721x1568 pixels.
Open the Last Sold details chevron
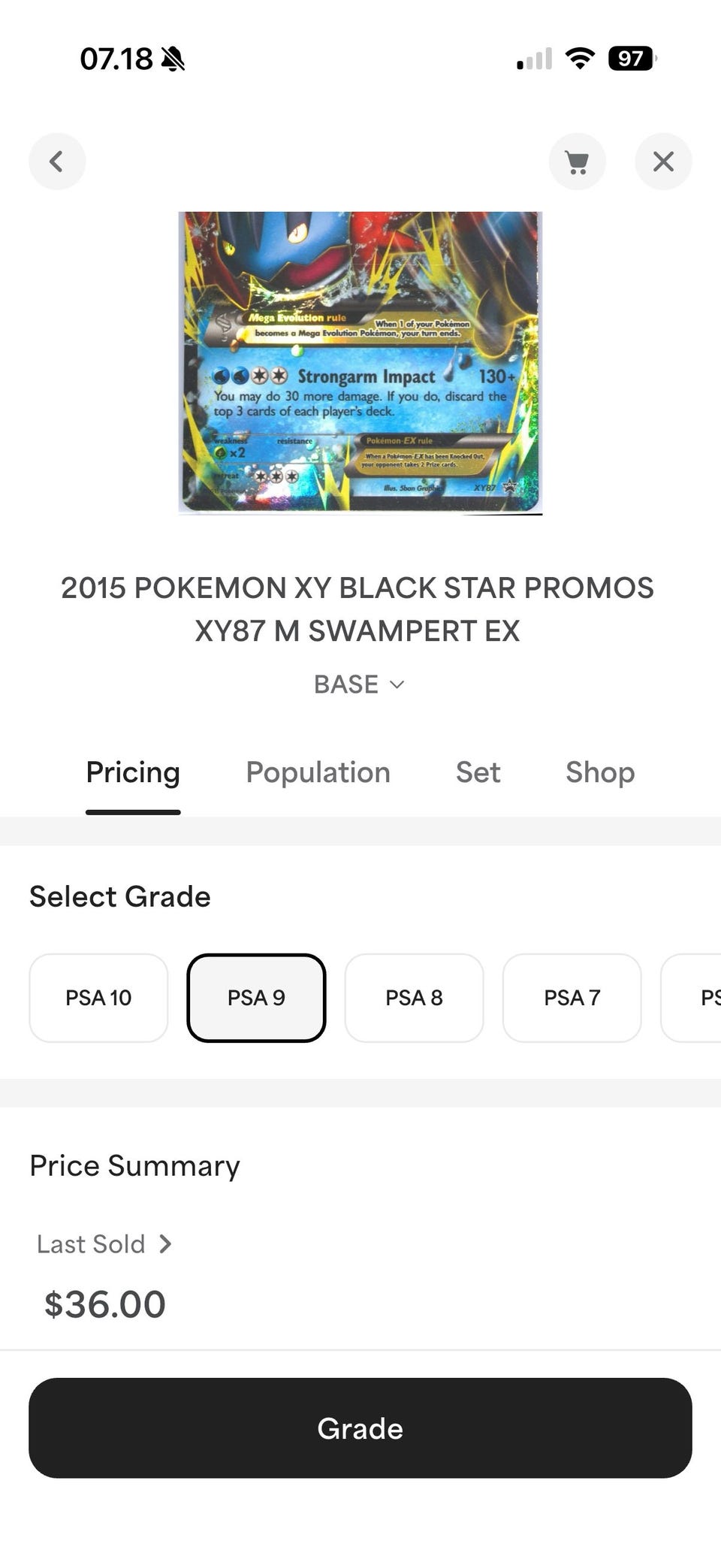[x=166, y=1244]
